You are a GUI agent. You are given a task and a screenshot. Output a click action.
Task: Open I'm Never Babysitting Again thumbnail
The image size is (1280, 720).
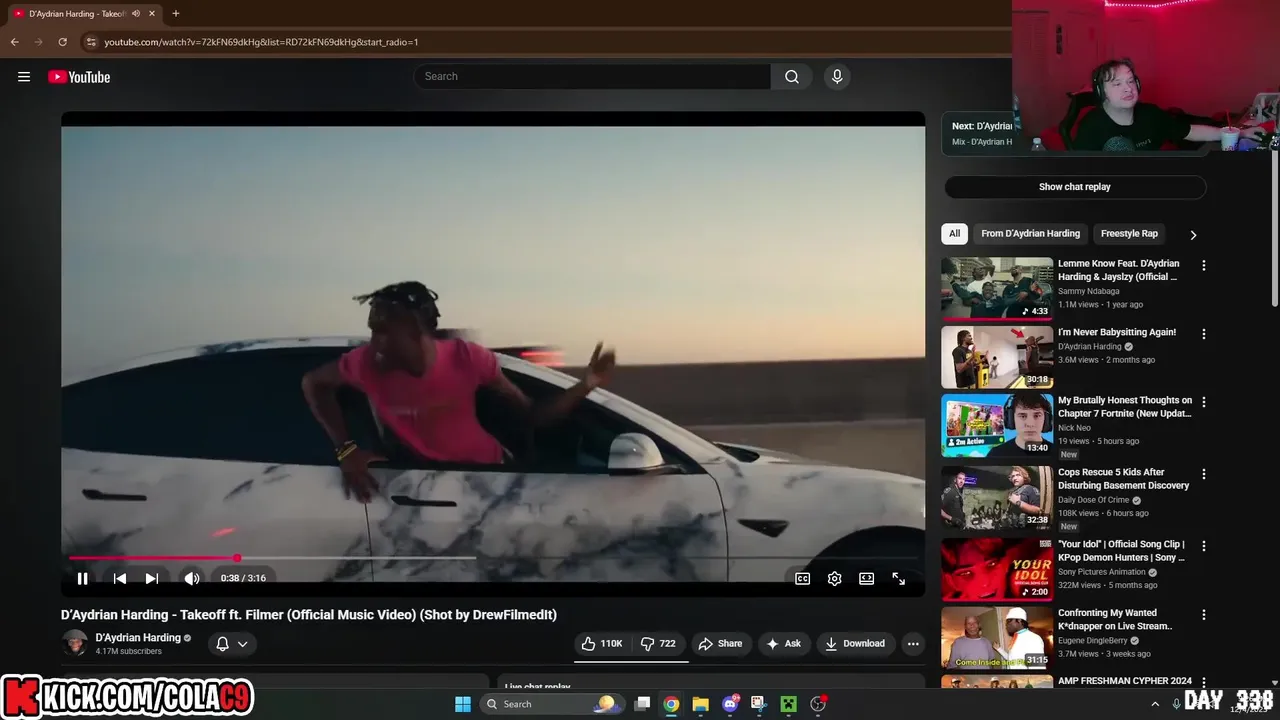coord(996,357)
